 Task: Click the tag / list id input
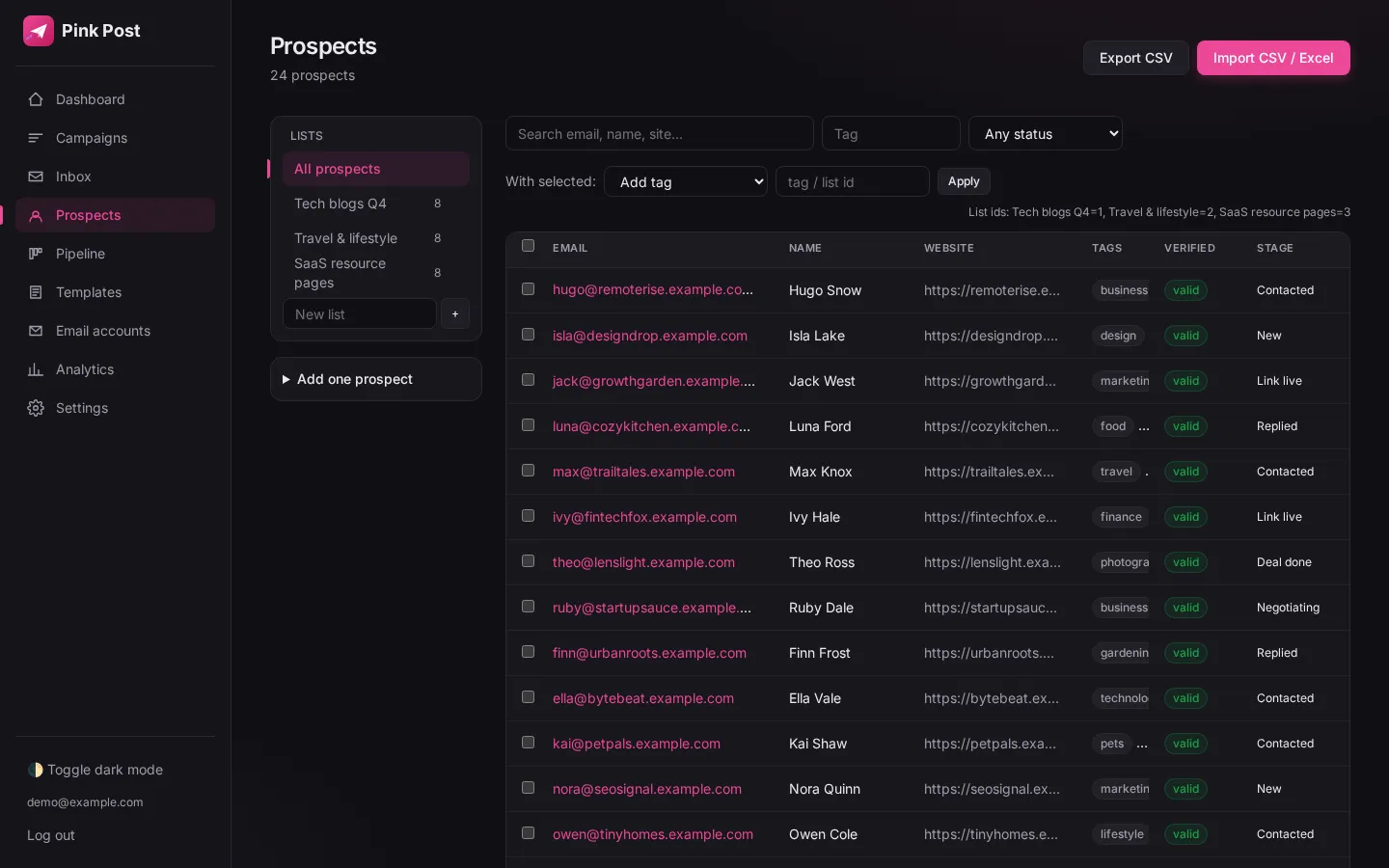pyautogui.click(x=853, y=181)
